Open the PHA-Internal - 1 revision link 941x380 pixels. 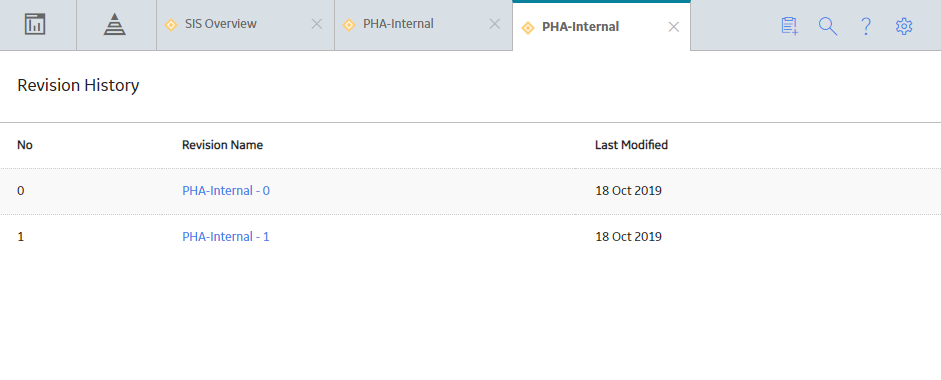(226, 237)
